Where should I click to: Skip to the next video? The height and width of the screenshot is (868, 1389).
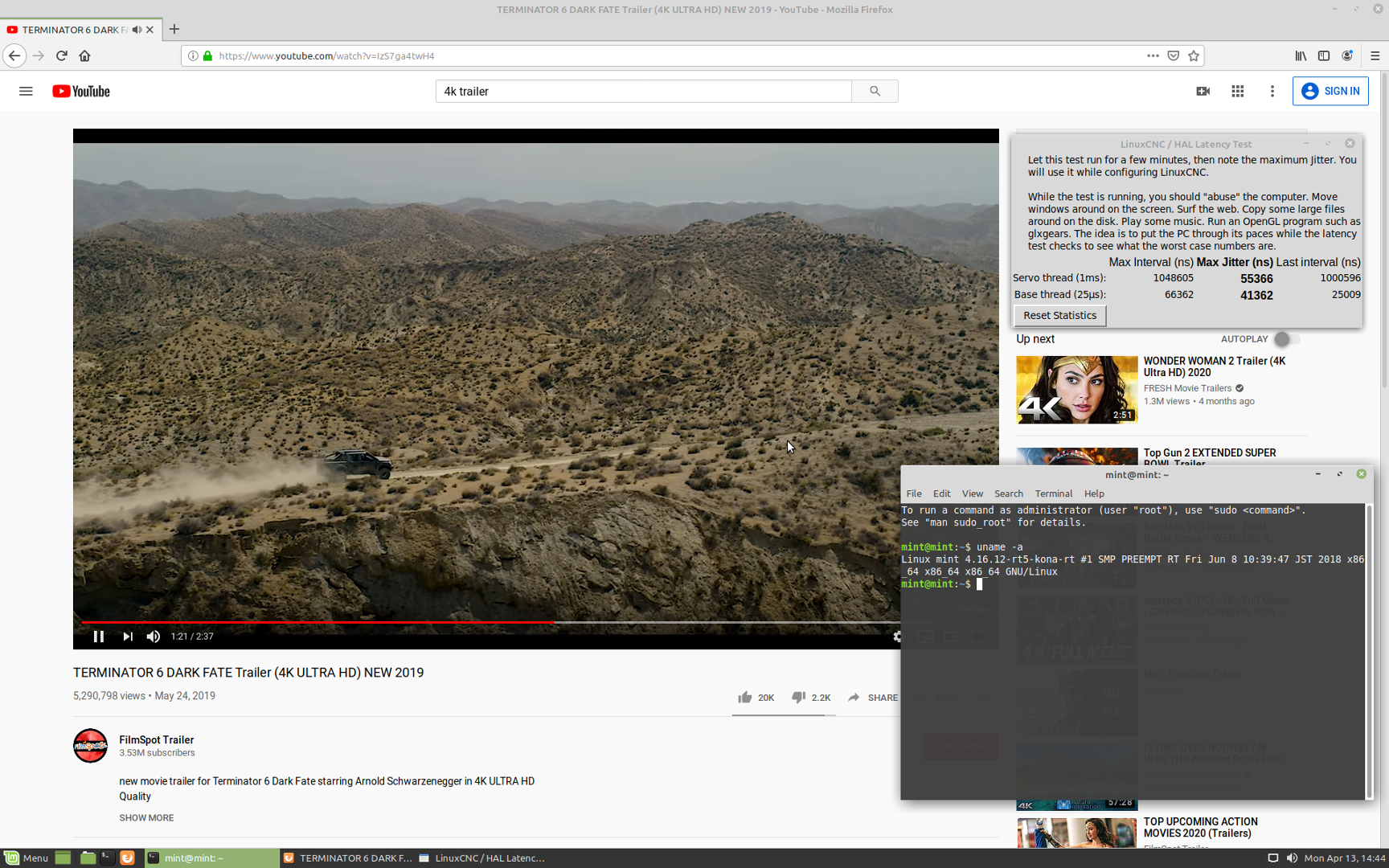coord(127,637)
